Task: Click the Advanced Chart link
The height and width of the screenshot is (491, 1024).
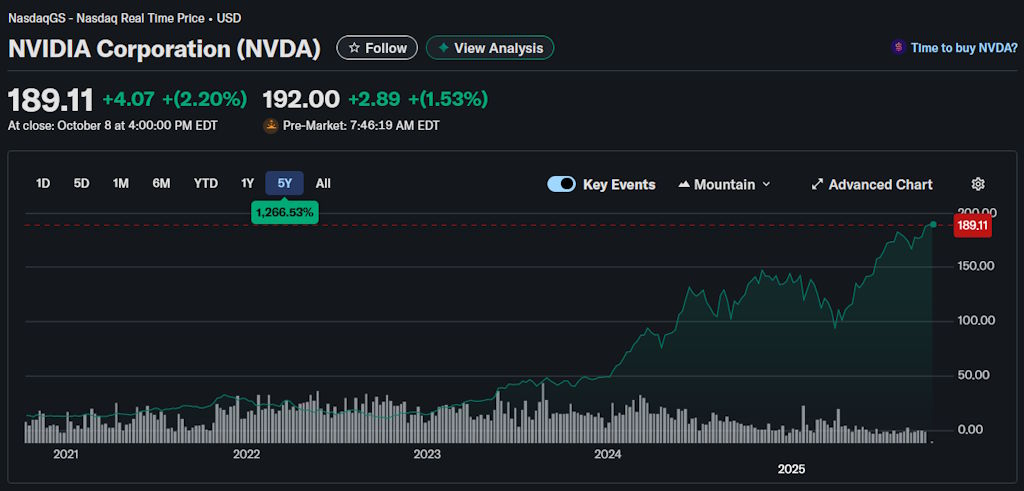Action: [x=880, y=184]
